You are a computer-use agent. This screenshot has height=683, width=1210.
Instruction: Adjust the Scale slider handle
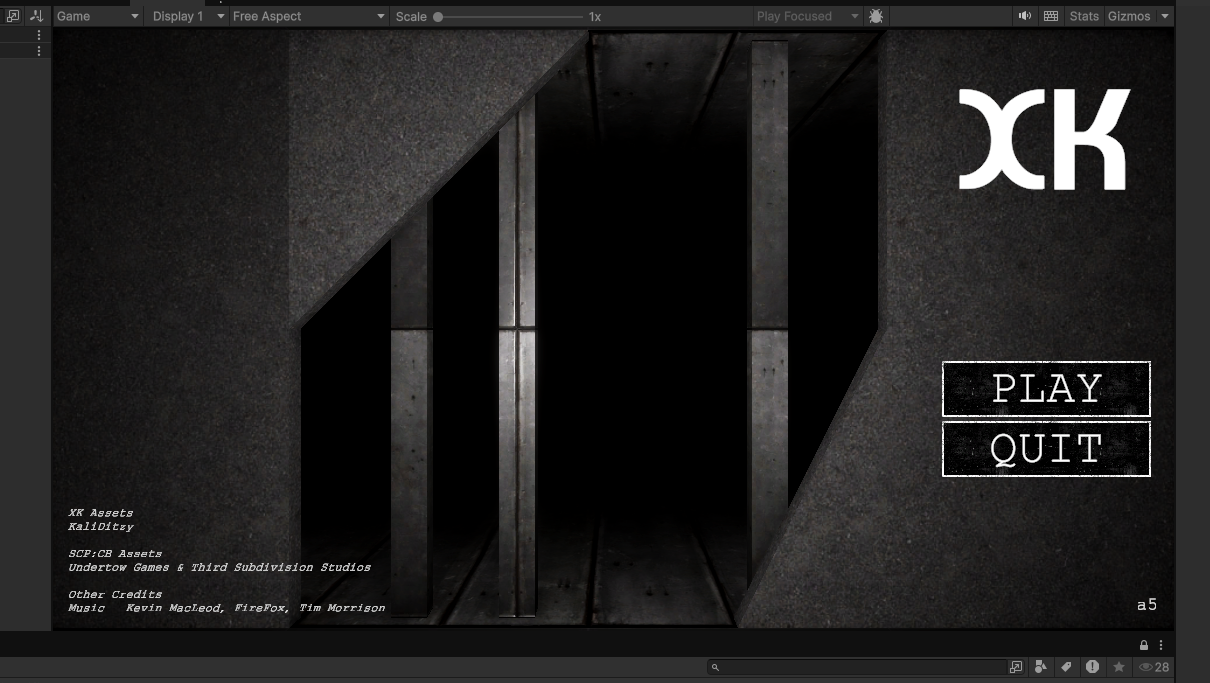coord(438,17)
